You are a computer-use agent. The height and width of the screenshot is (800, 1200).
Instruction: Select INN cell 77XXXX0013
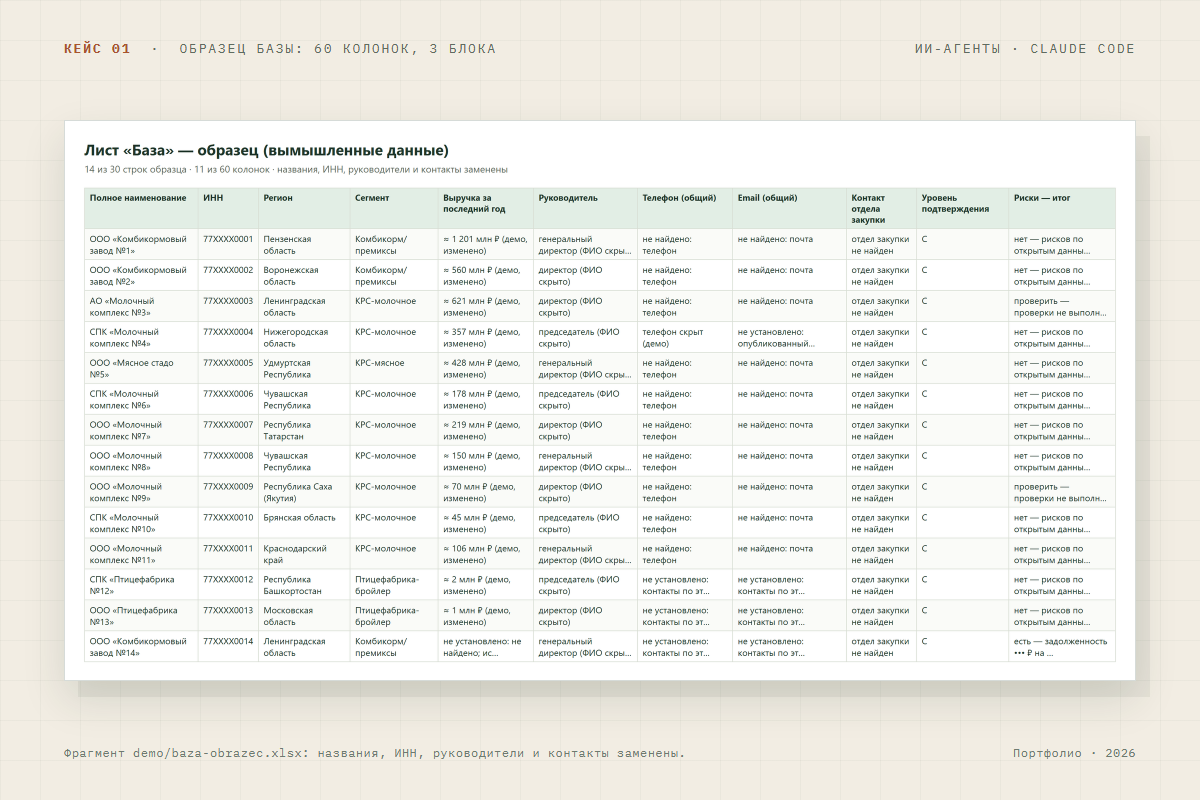[x=228, y=616]
